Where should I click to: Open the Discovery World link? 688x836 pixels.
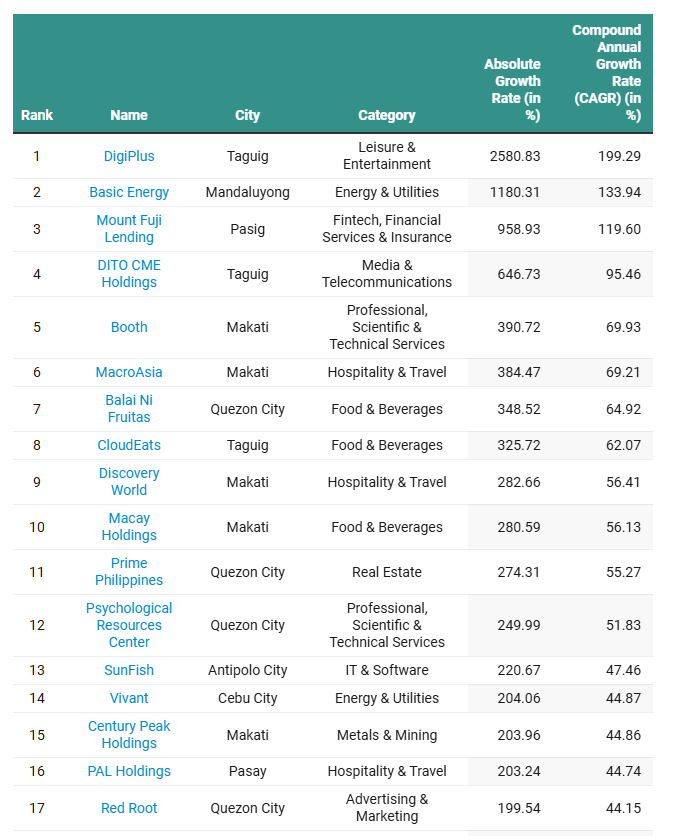[129, 482]
